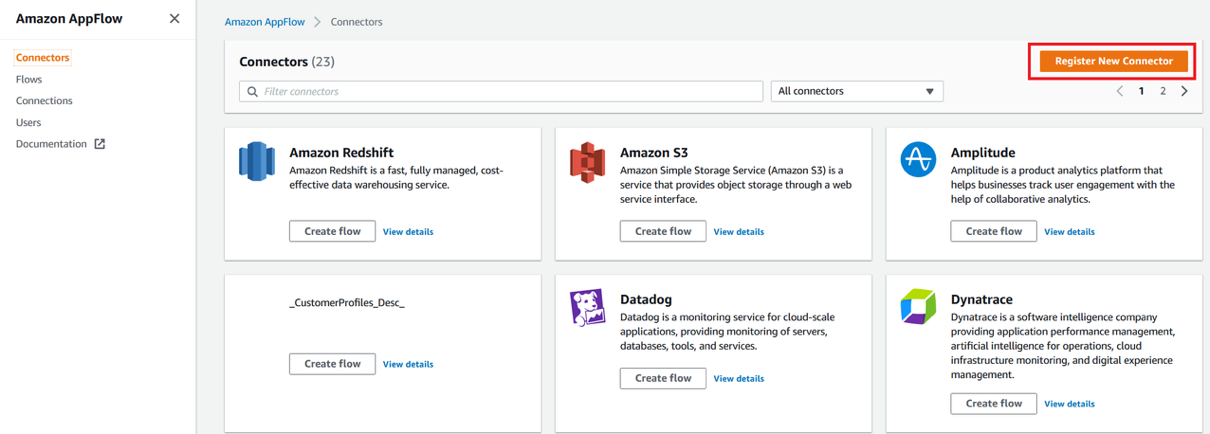Go to previous connectors page arrow

(1120, 91)
